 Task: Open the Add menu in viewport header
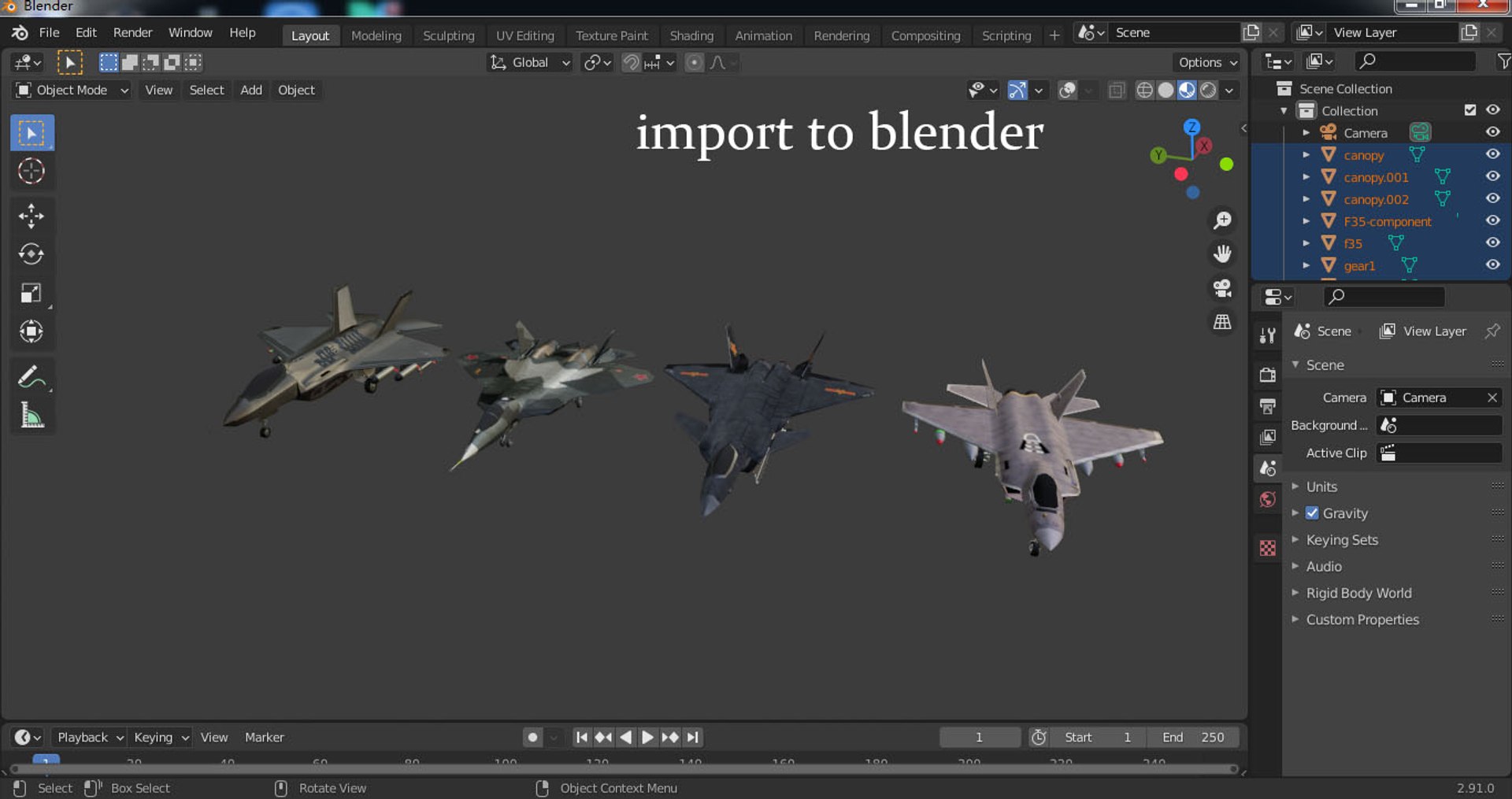tap(251, 91)
